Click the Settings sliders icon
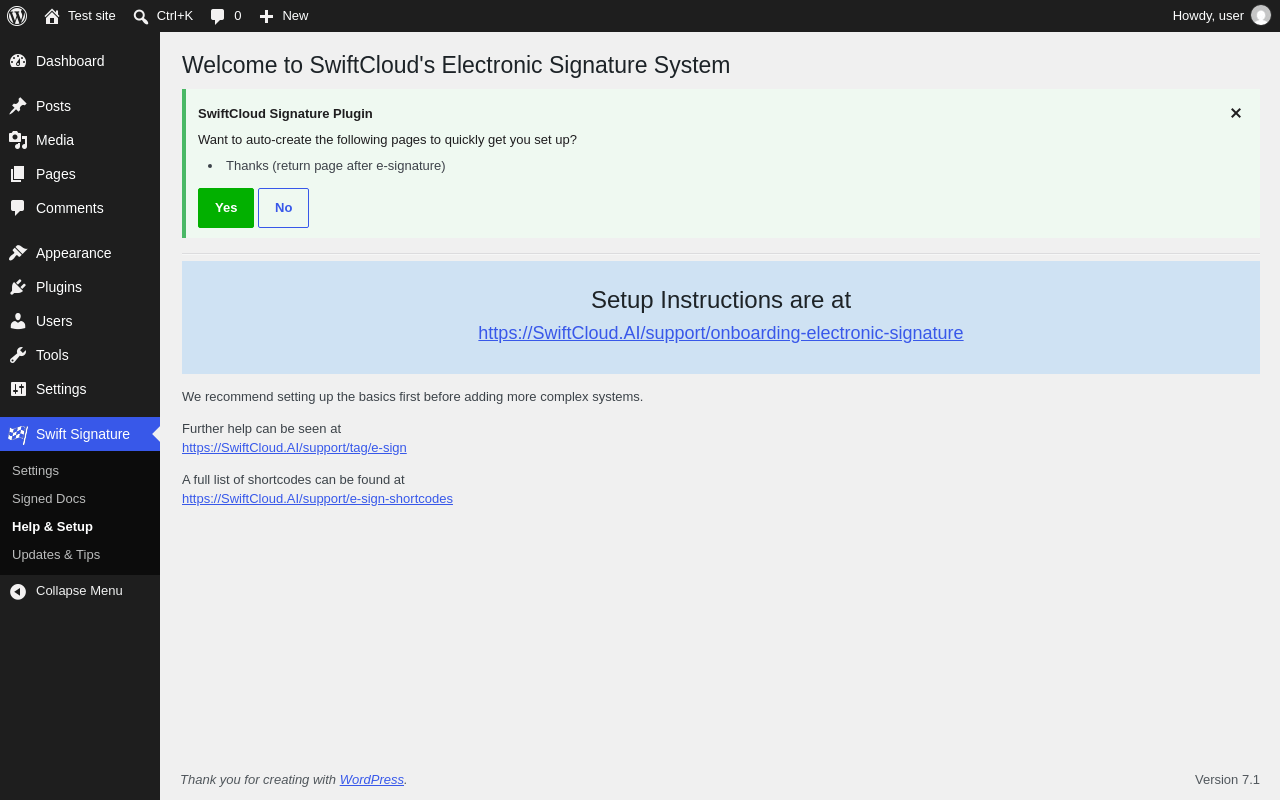Image resolution: width=1280 pixels, height=800 pixels. pyautogui.click(x=18, y=389)
